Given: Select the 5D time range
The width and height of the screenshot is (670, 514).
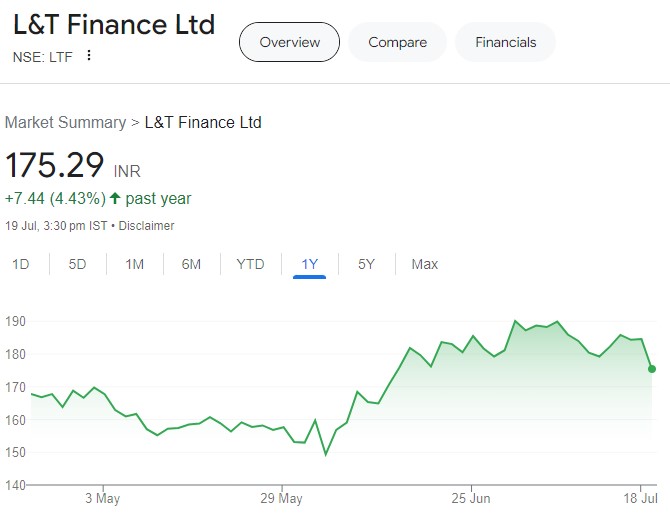Looking at the screenshot, I should pyautogui.click(x=77, y=264).
